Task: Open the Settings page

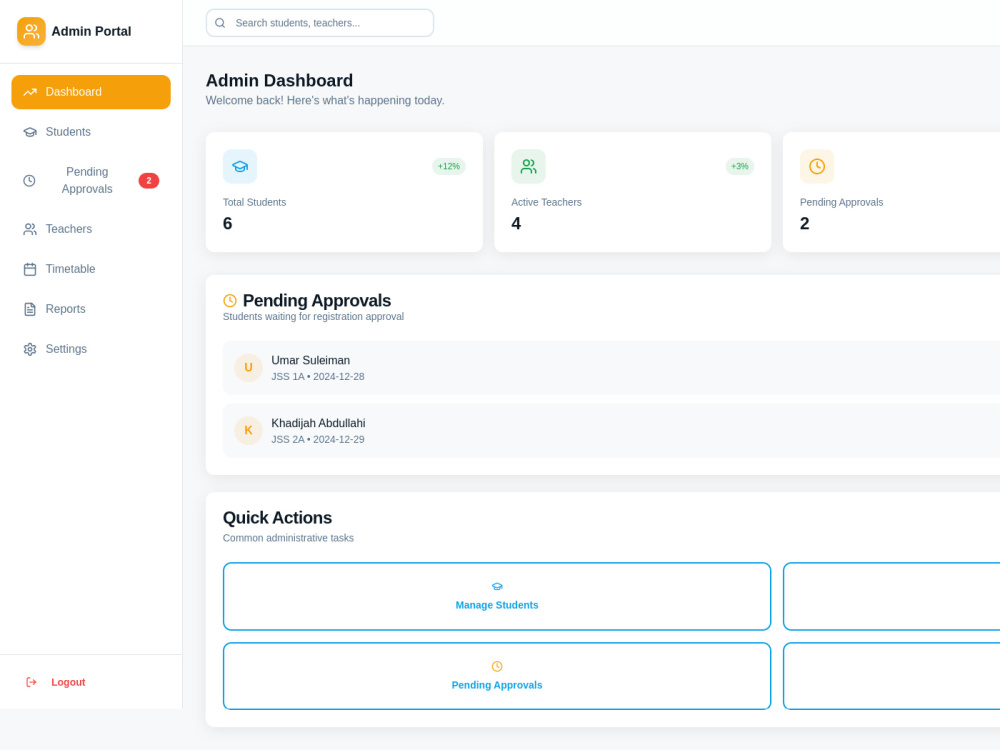Action: pyautogui.click(x=91, y=349)
